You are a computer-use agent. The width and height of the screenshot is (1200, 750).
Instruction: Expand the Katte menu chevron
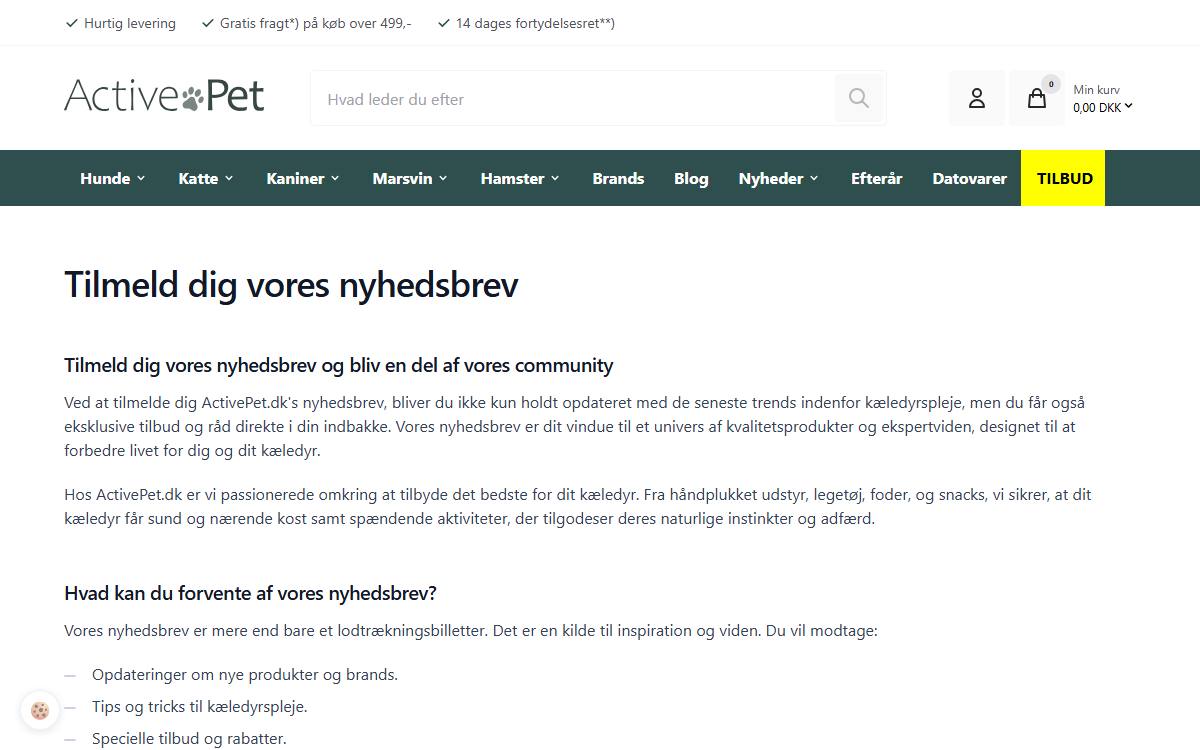229,178
